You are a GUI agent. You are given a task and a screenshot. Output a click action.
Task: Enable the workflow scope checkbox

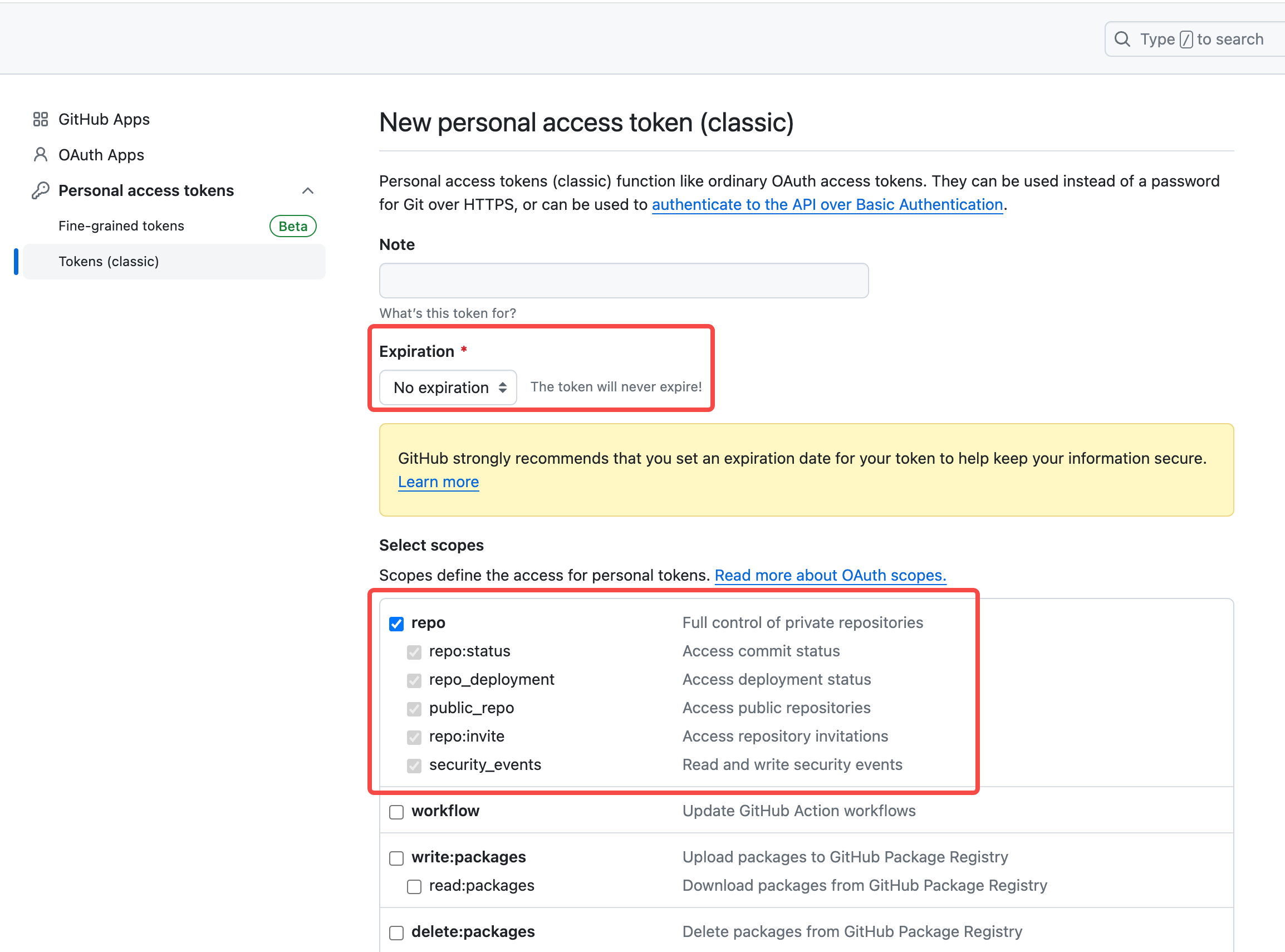396,812
